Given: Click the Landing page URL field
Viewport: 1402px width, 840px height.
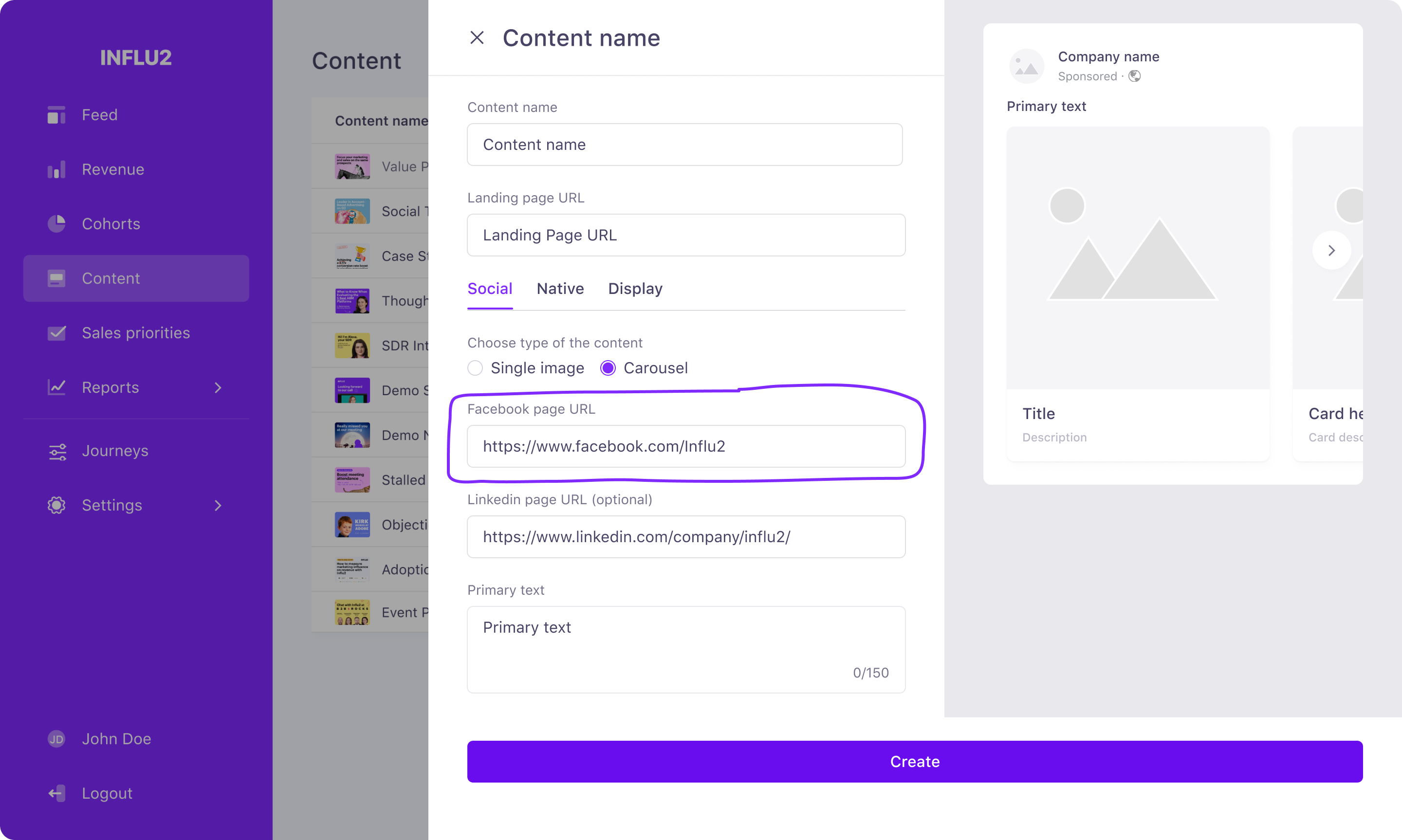Looking at the screenshot, I should coord(686,235).
